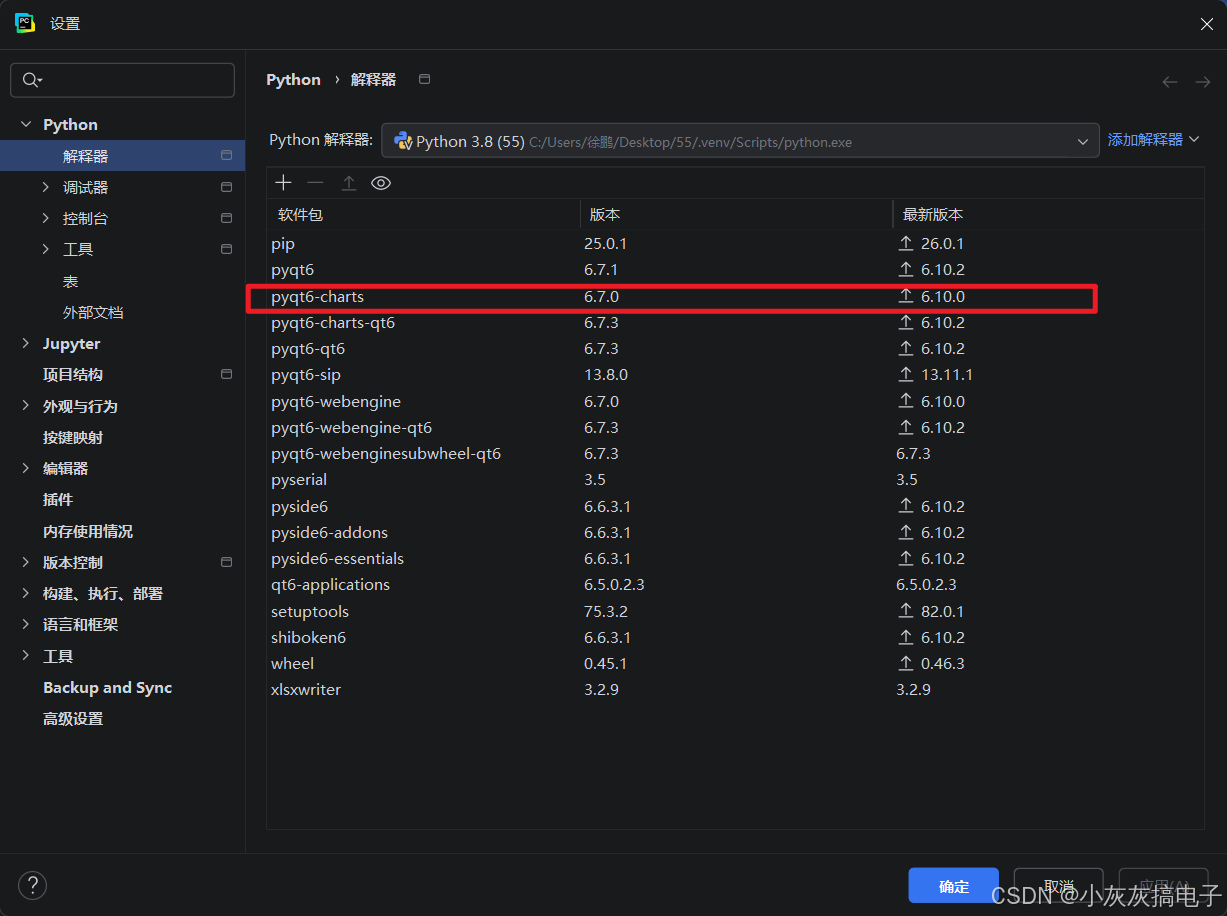Viewport: 1227px width, 916px height.
Task: Expand the 调试器 tree node
Action: pyautogui.click(x=46, y=187)
